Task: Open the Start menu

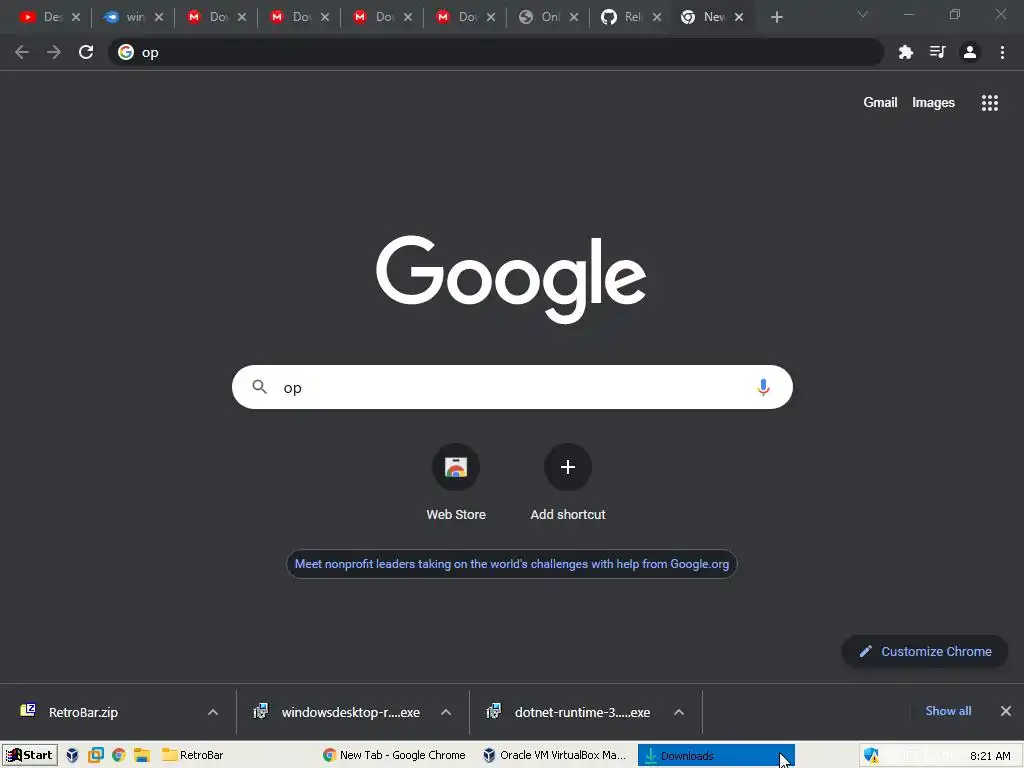Action: 29,755
